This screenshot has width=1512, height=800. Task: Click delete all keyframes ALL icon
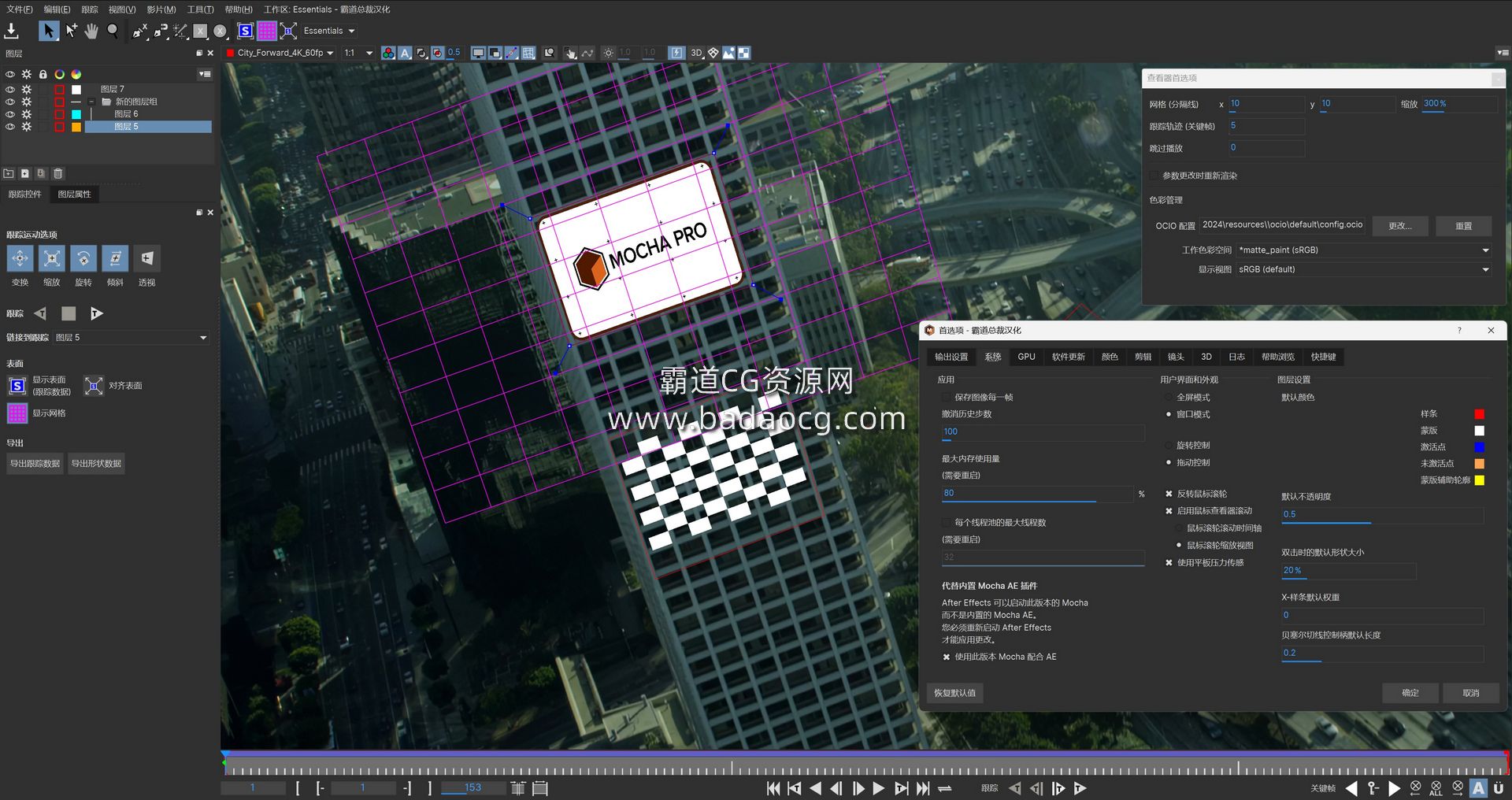tap(1436, 788)
